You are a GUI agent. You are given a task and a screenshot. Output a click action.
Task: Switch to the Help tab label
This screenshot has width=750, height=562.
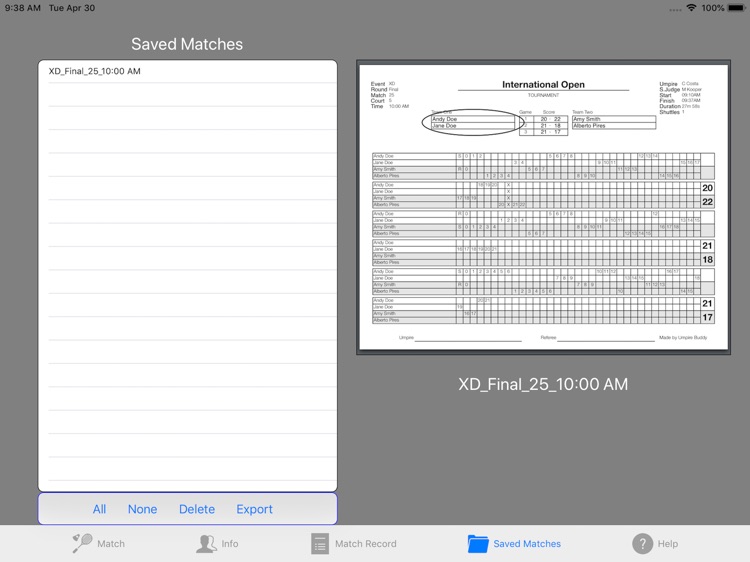(x=668, y=544)
